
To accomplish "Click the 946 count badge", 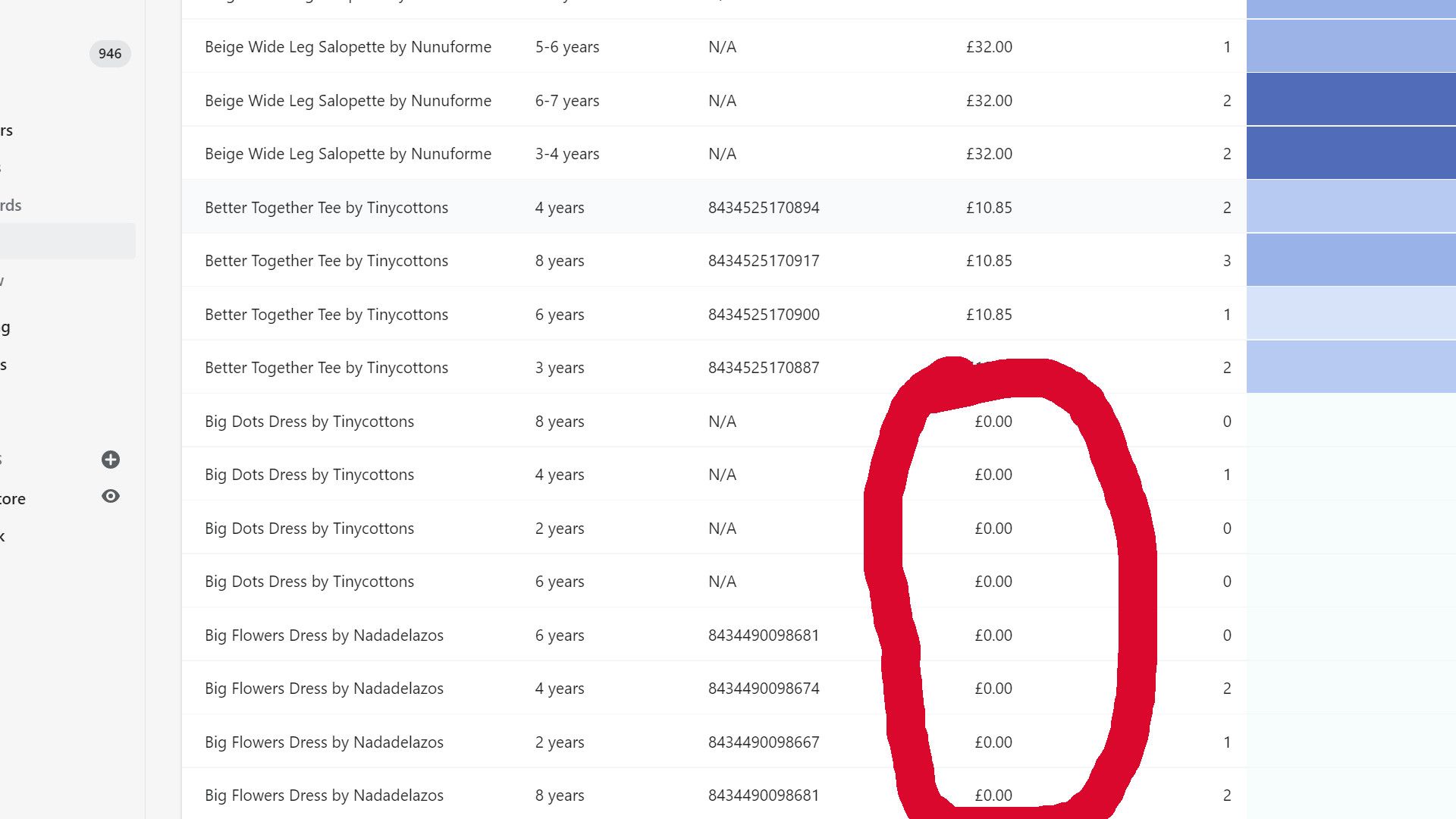I will click(110, 54).
